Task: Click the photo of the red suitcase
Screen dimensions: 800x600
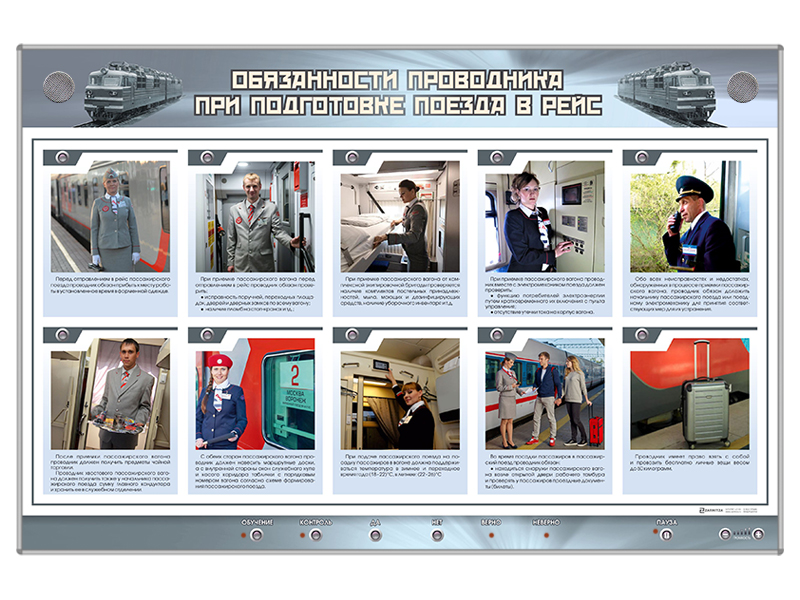Action: pos(689,393)
